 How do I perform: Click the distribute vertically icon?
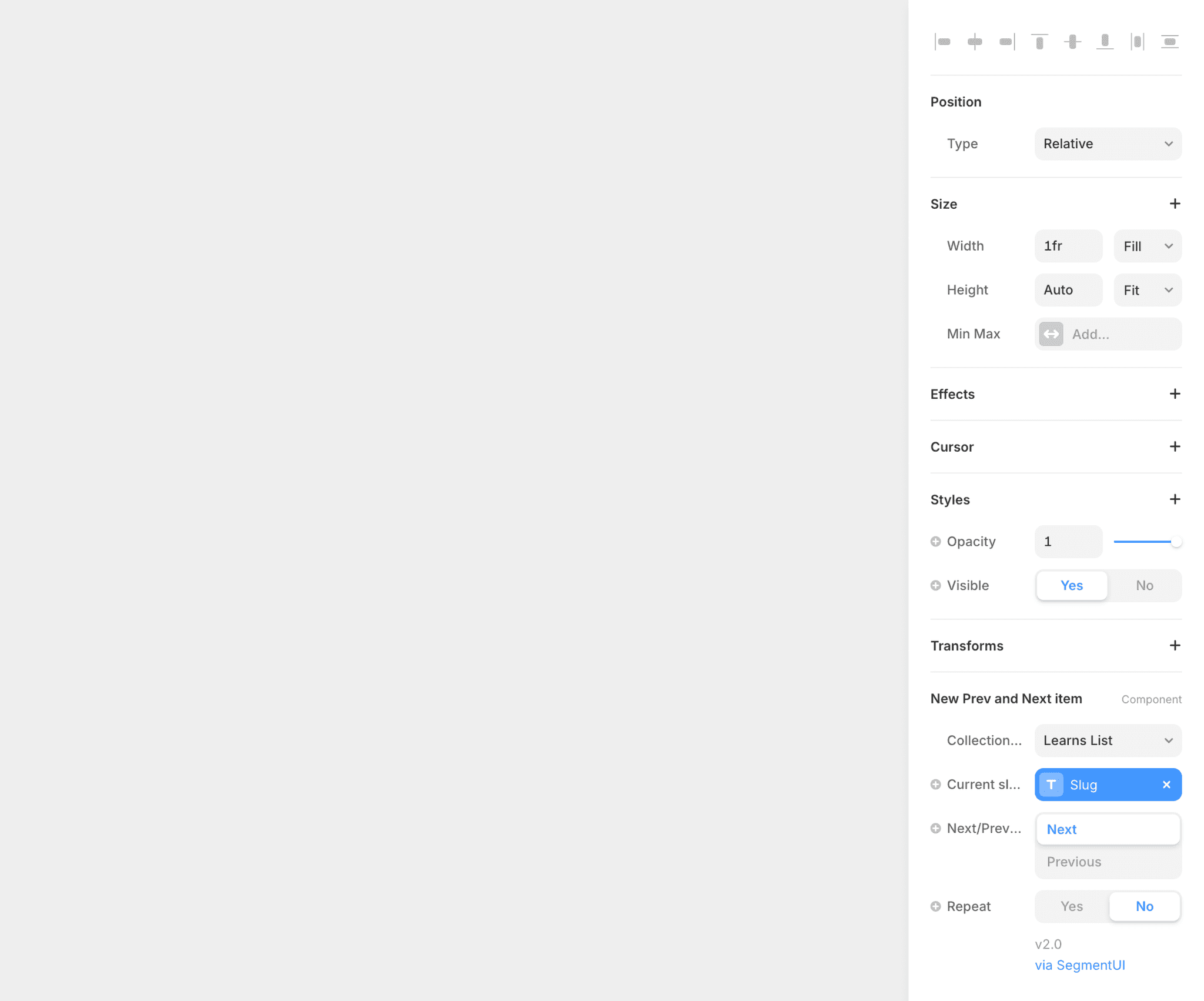click(1170, 41)
